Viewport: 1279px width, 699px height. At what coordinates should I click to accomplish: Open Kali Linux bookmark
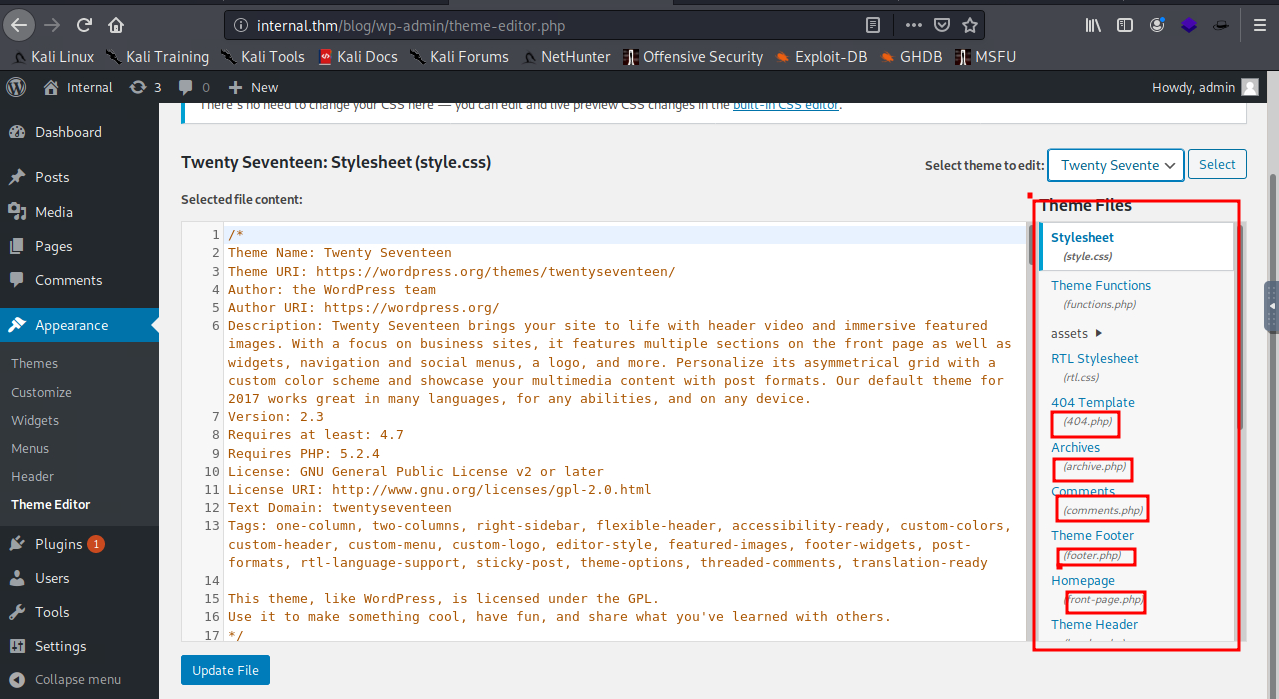click(54, 57)
